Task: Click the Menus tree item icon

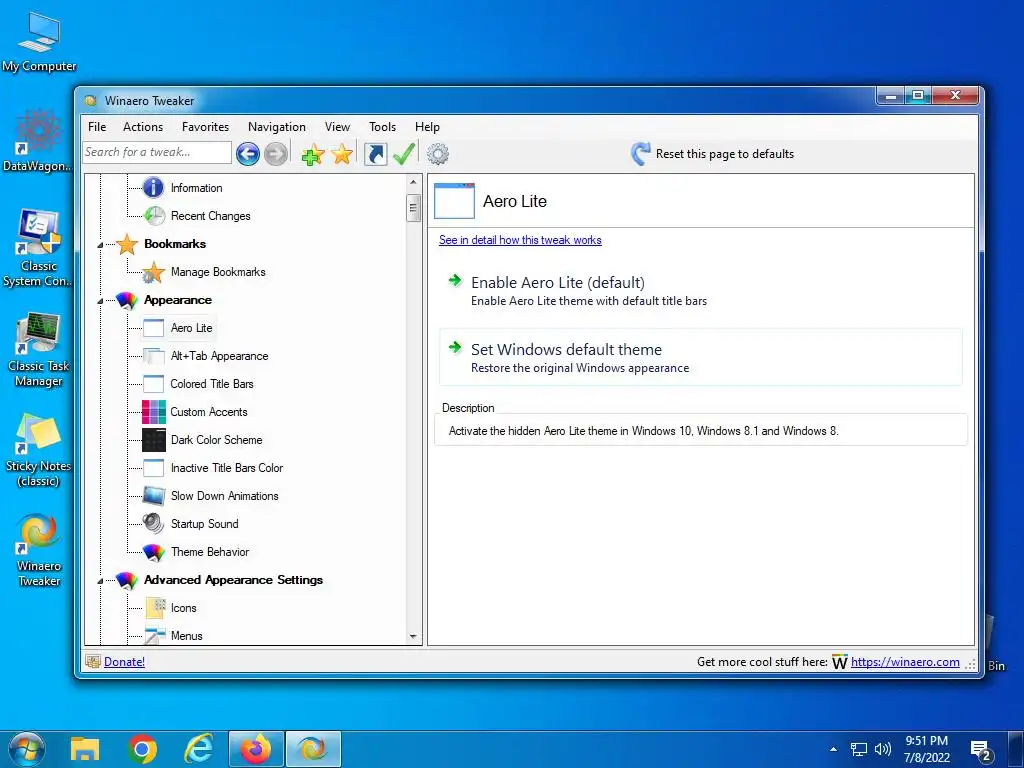Action: click(155, 635)
